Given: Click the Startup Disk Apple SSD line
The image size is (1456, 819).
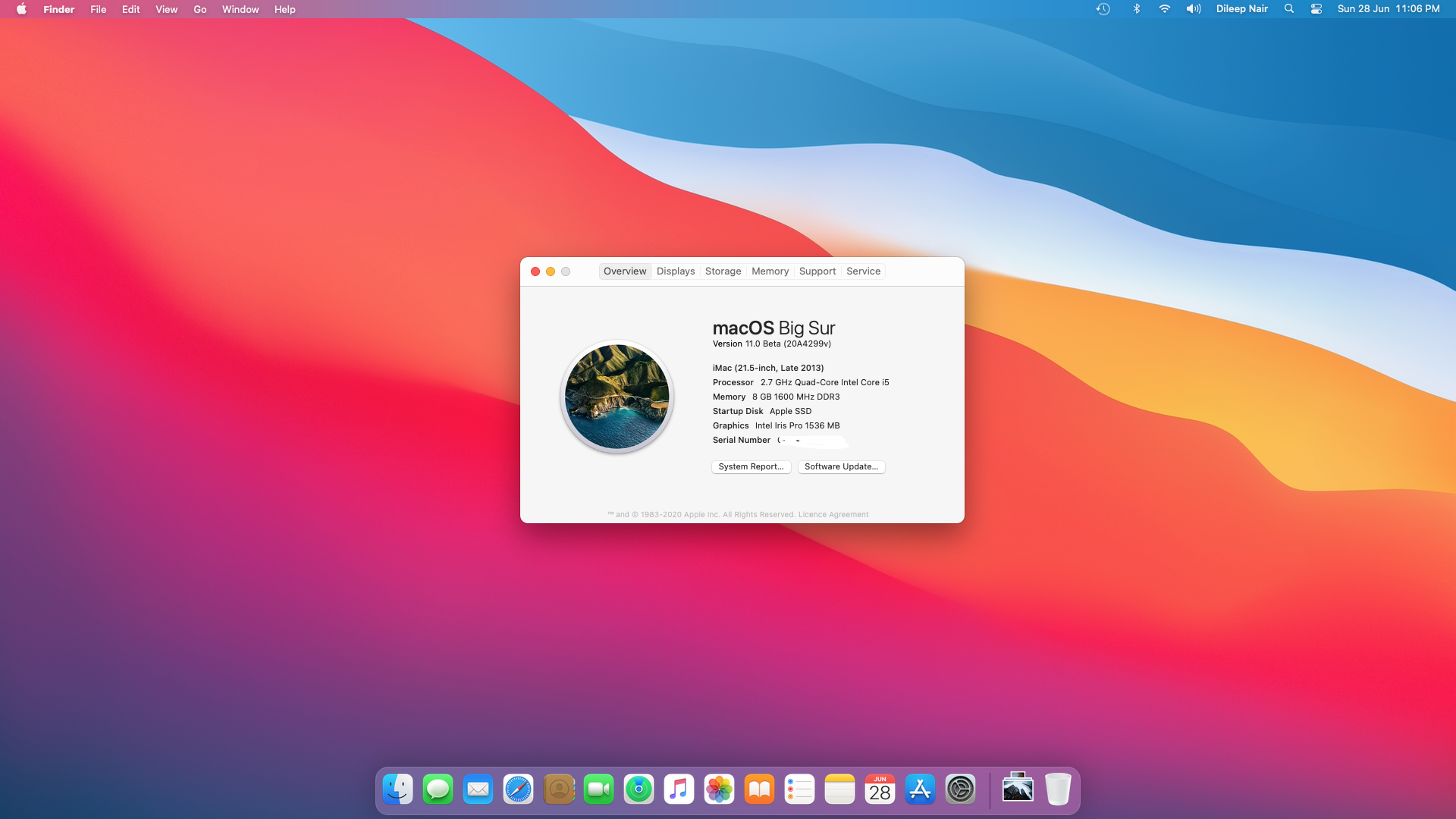Looking at the screenshot, I should tap(762, 412).
